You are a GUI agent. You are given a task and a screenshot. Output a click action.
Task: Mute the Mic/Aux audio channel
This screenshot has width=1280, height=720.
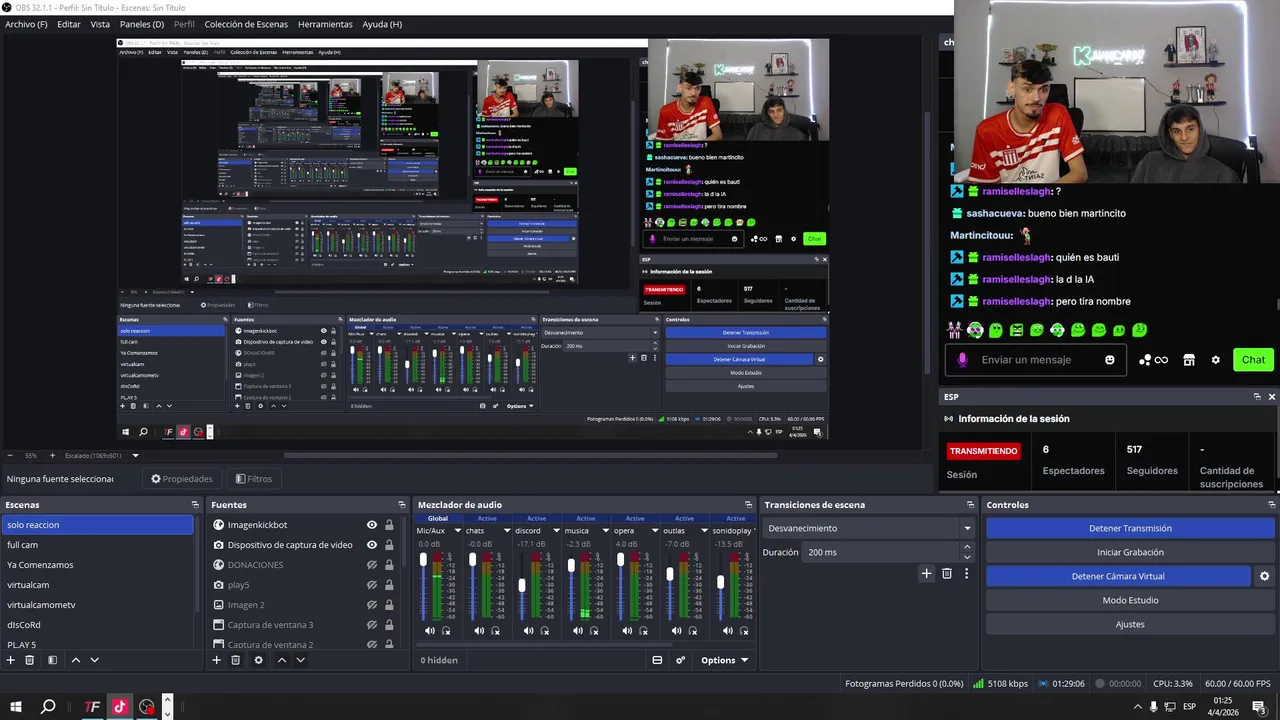tap(430, 631)
